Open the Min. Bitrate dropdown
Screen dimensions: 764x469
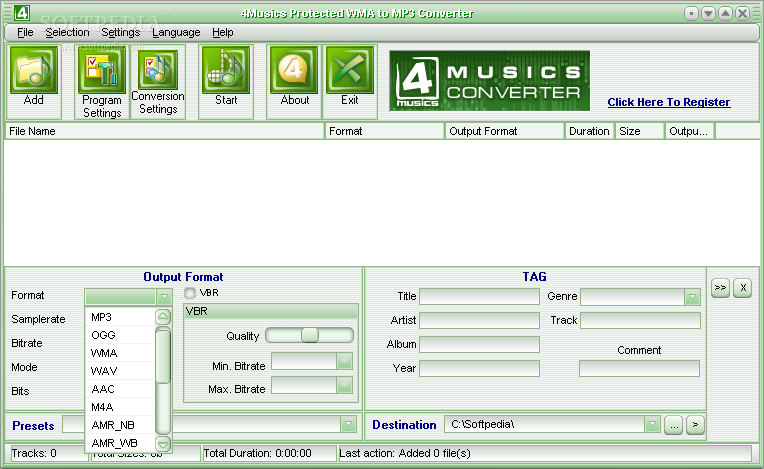344,361
